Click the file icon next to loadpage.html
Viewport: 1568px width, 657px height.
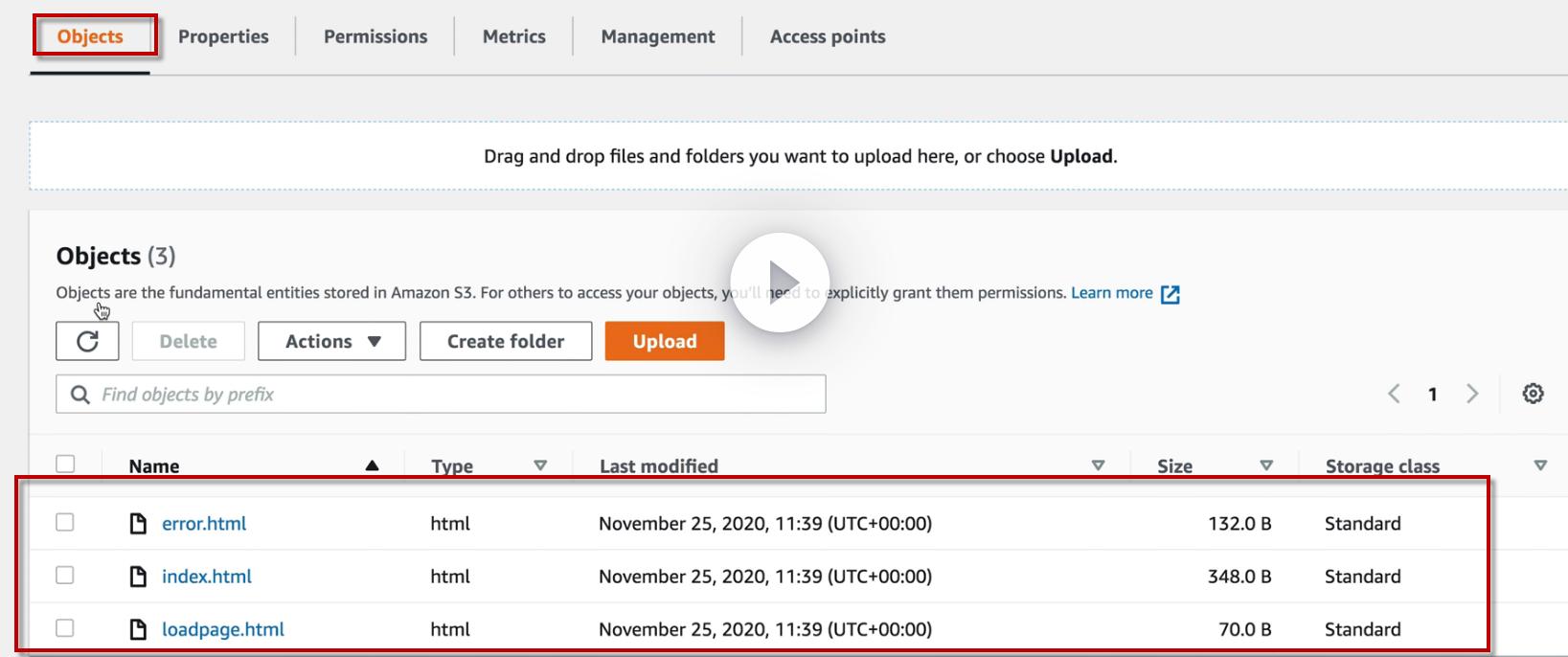point(138,628)
